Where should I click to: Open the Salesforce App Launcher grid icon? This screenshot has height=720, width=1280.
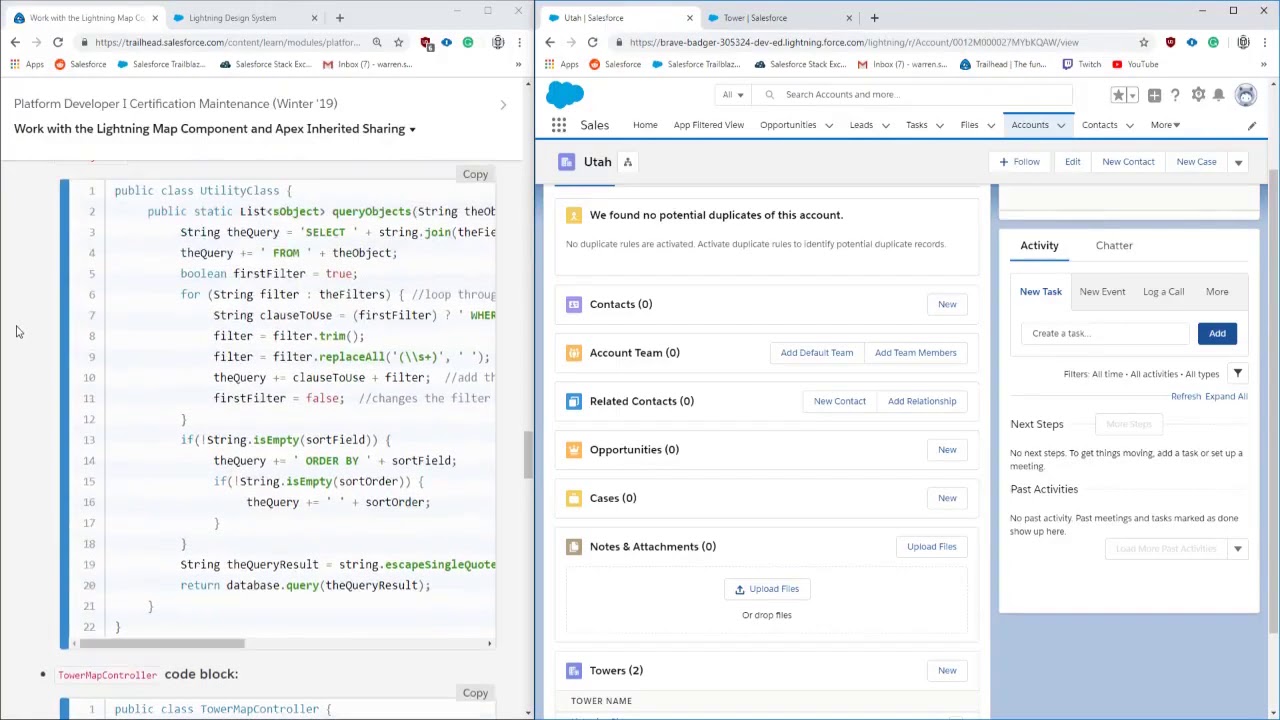[x=559, y=125]
